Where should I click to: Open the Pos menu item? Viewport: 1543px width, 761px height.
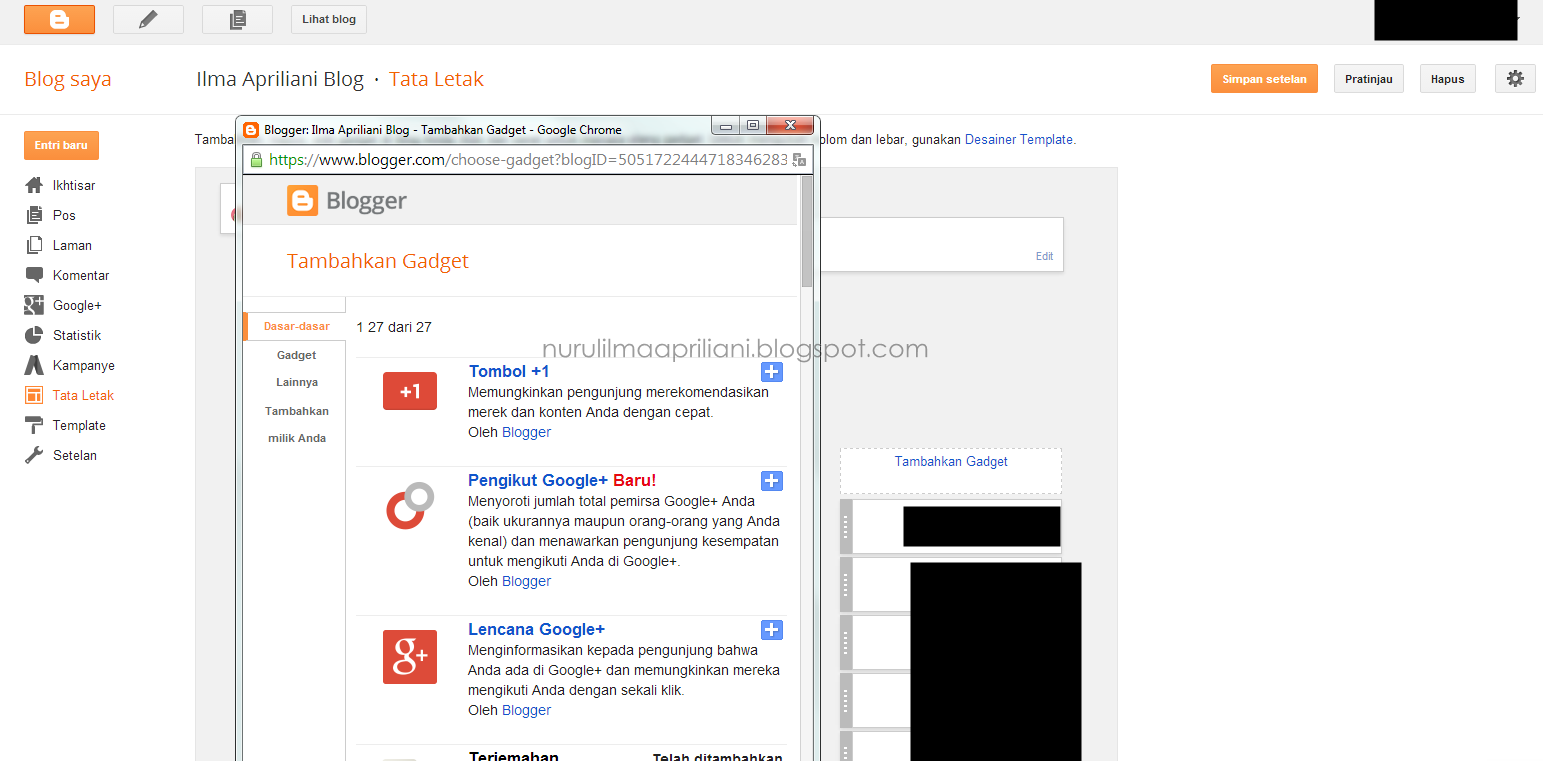point(64,215)
